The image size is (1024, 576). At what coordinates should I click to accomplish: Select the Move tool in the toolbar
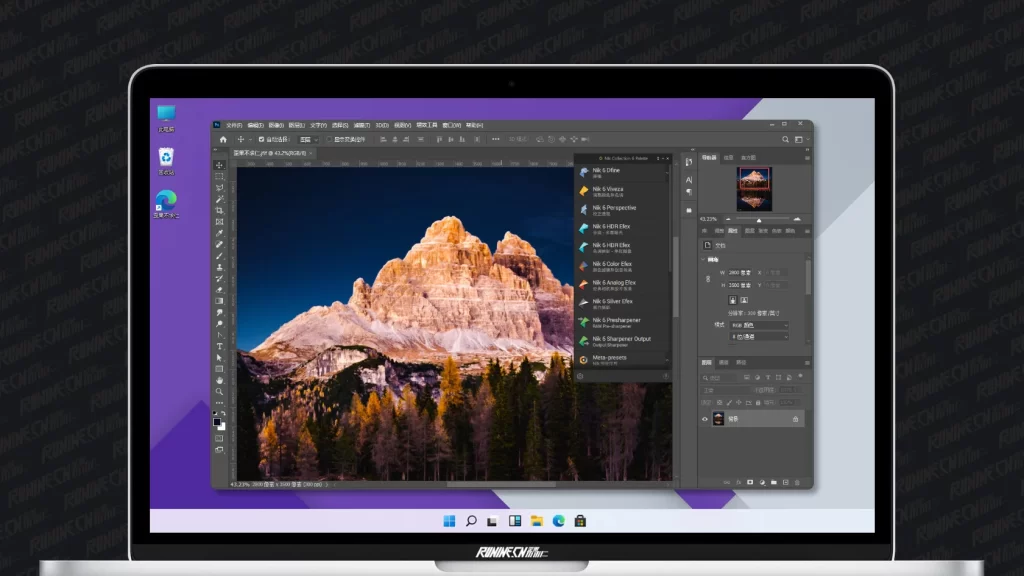coord(220,165)
